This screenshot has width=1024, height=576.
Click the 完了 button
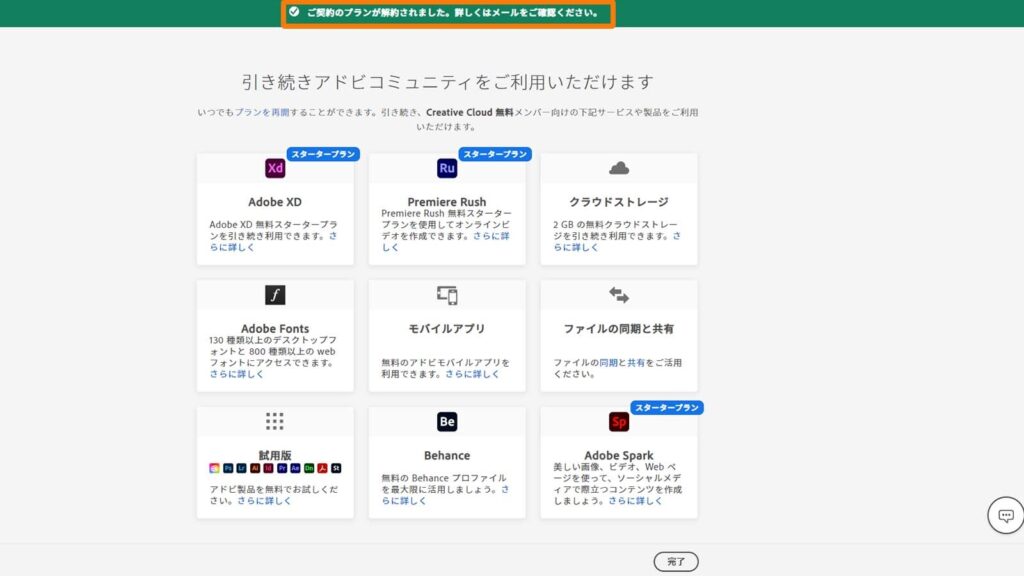(x=676, y=562)
